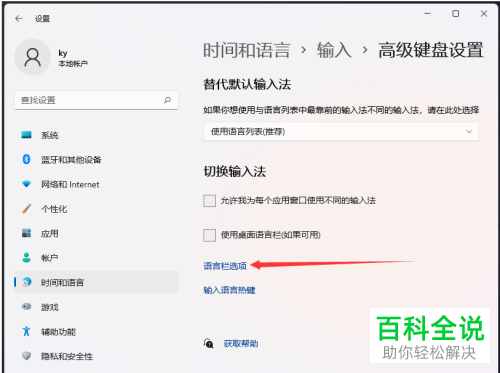This screenshot has height=373, width=500.
Task: Click the 系统 monitor icon
Action: point(26,135)
